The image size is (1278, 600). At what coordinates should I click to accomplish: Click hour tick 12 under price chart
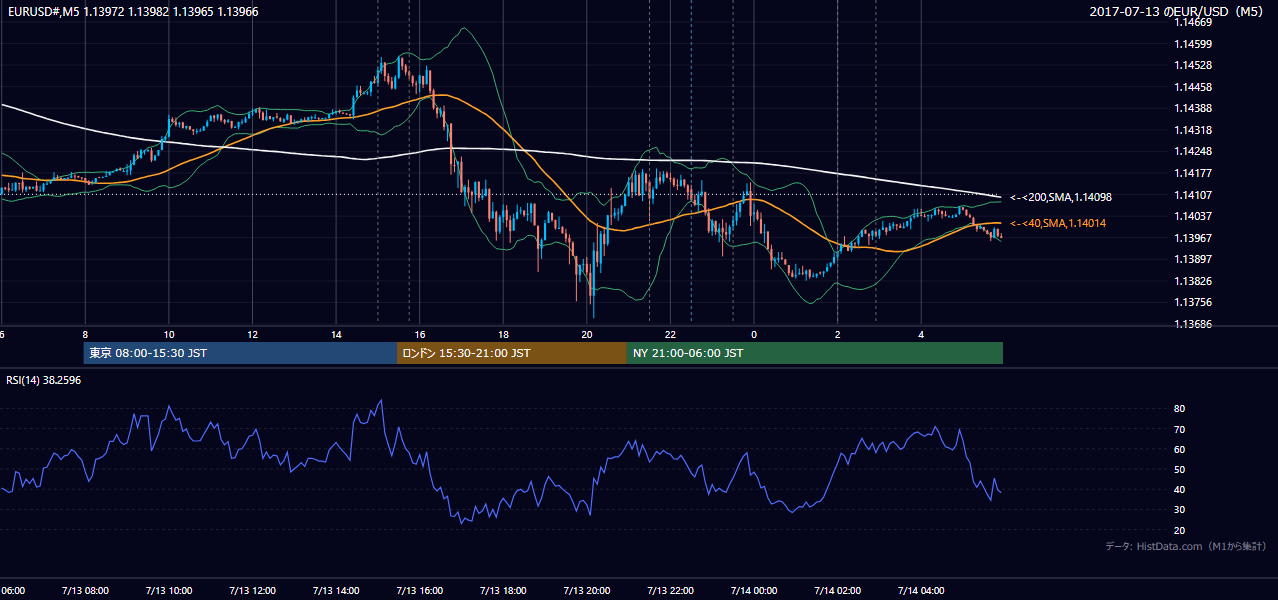252,335
